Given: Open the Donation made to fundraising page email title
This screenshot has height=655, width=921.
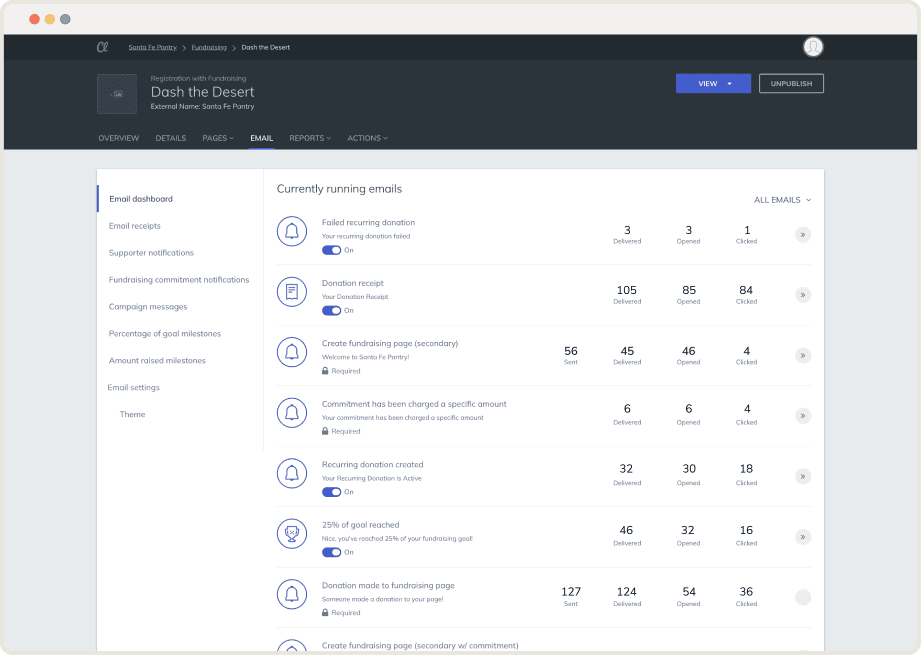Looking at the screenshot, I should [388, 586].
